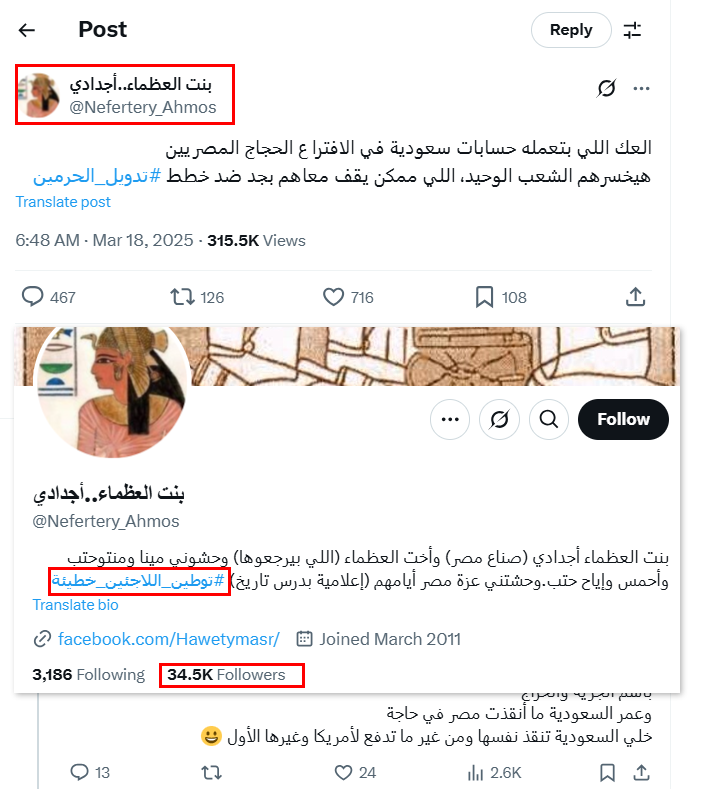Open profile card three-dot options button

point(450,419)
